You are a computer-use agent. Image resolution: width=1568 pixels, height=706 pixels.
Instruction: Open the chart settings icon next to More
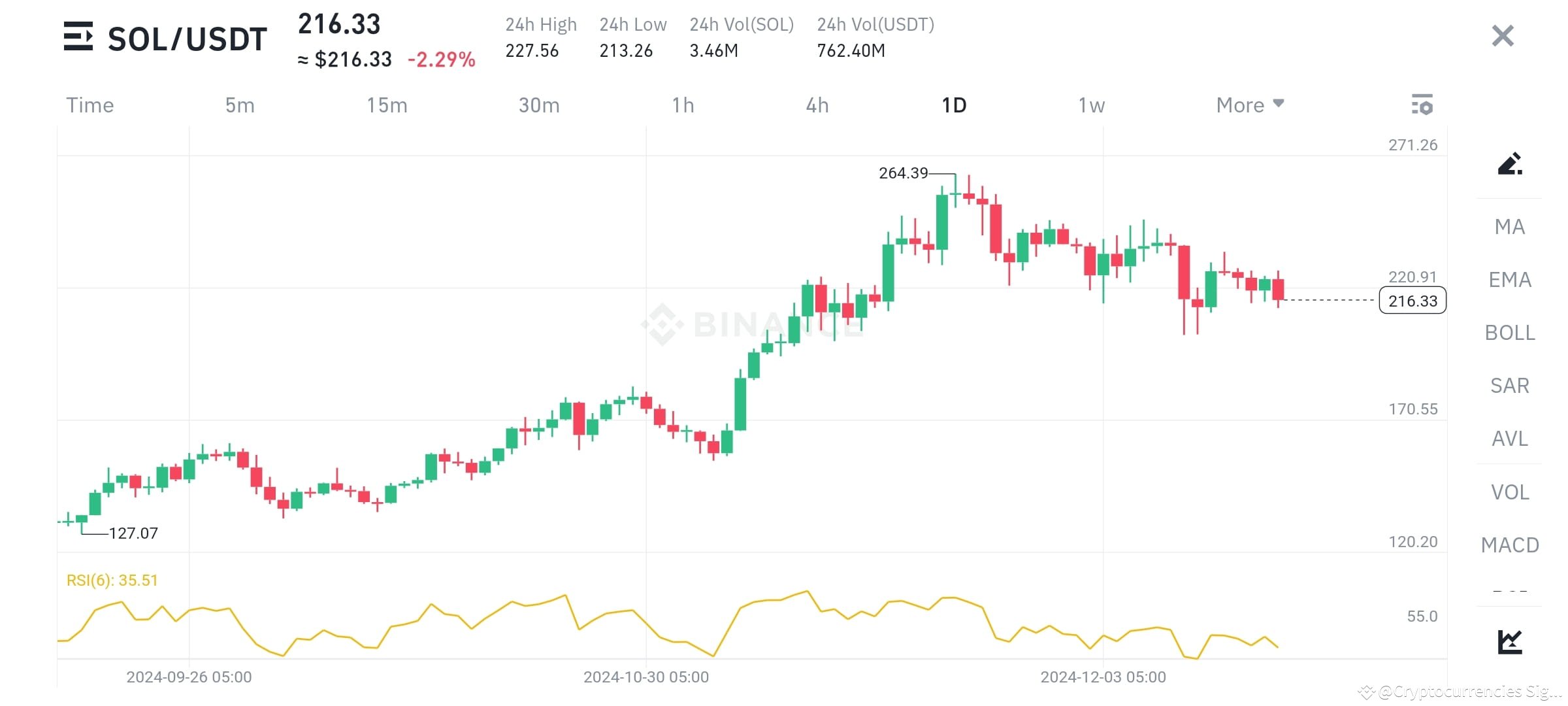1423,105
